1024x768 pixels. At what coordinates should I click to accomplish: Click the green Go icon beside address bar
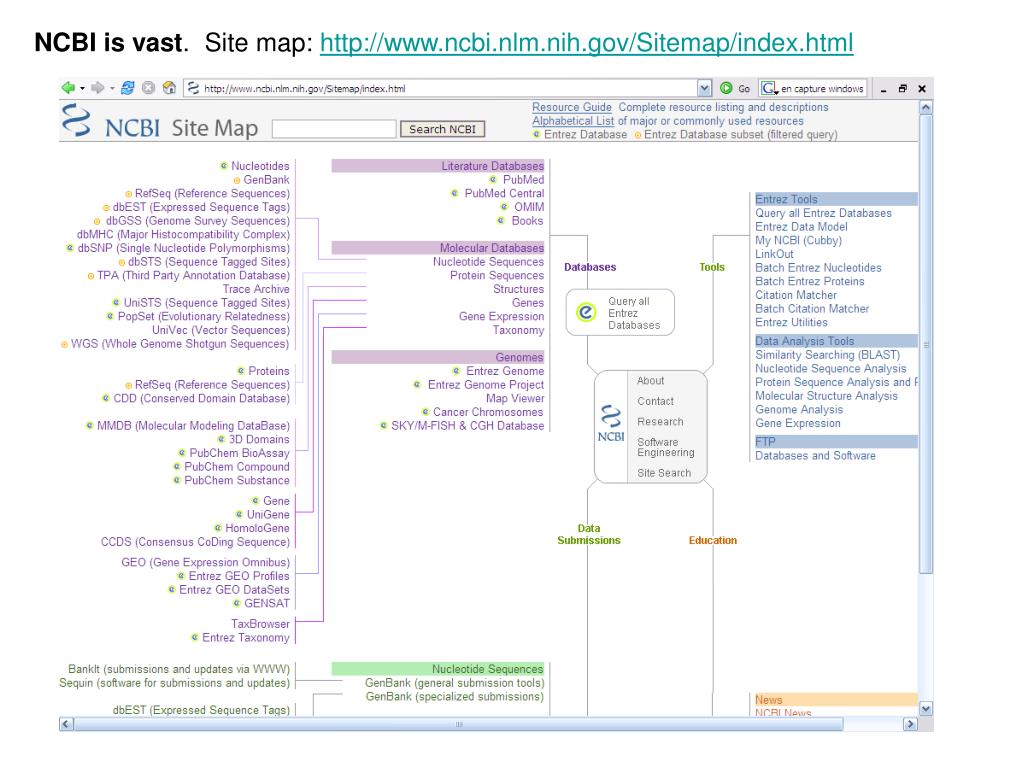[726, 88]
